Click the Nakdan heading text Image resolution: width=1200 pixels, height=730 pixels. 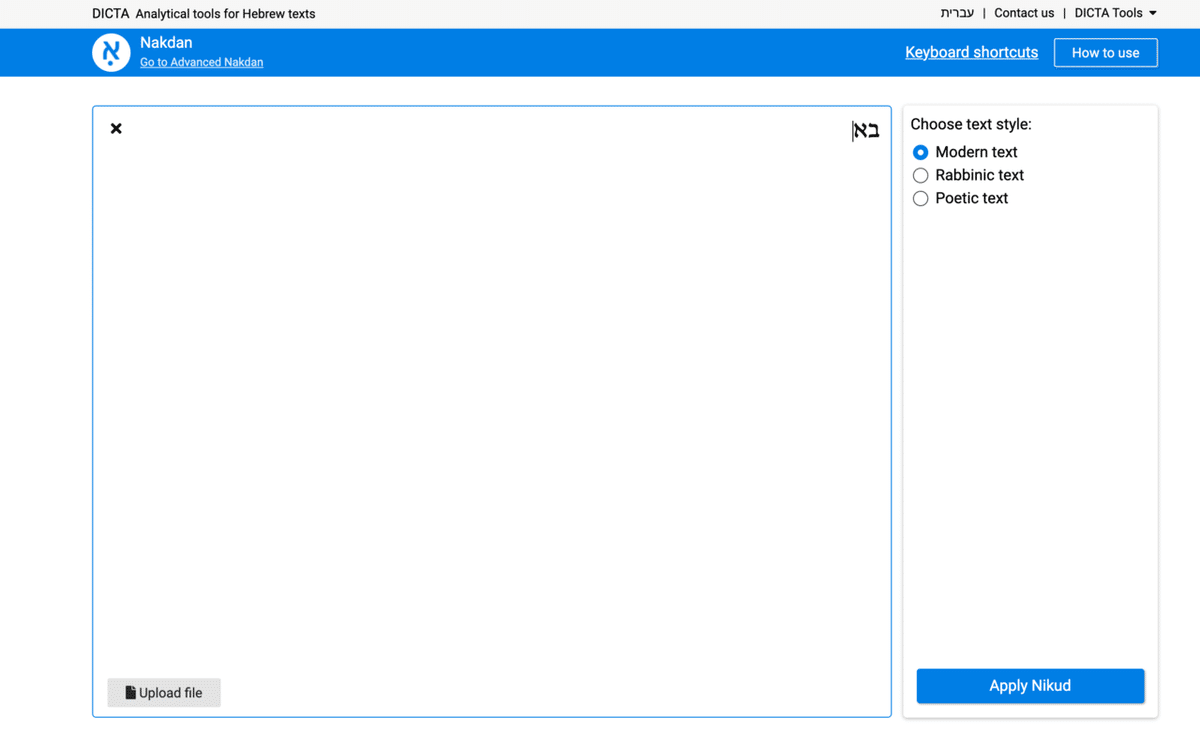pos(166,43)
